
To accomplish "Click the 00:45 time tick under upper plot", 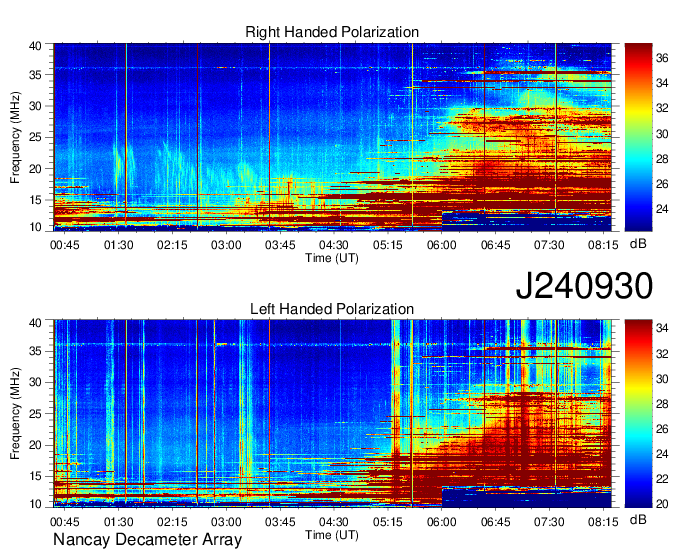I will click(x=65, y=245).
